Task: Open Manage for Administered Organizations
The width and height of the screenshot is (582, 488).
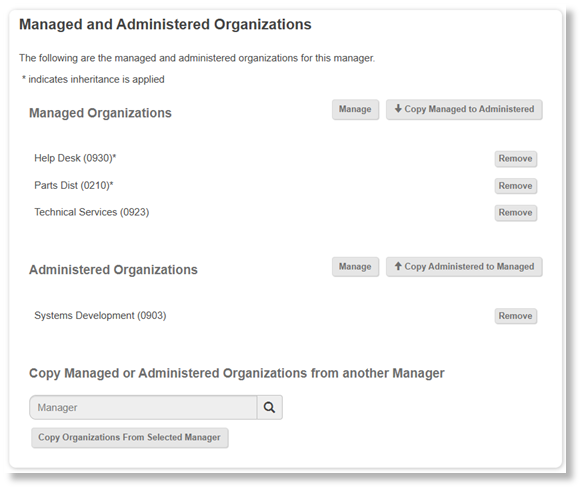Action: click(x=355, y=266)
